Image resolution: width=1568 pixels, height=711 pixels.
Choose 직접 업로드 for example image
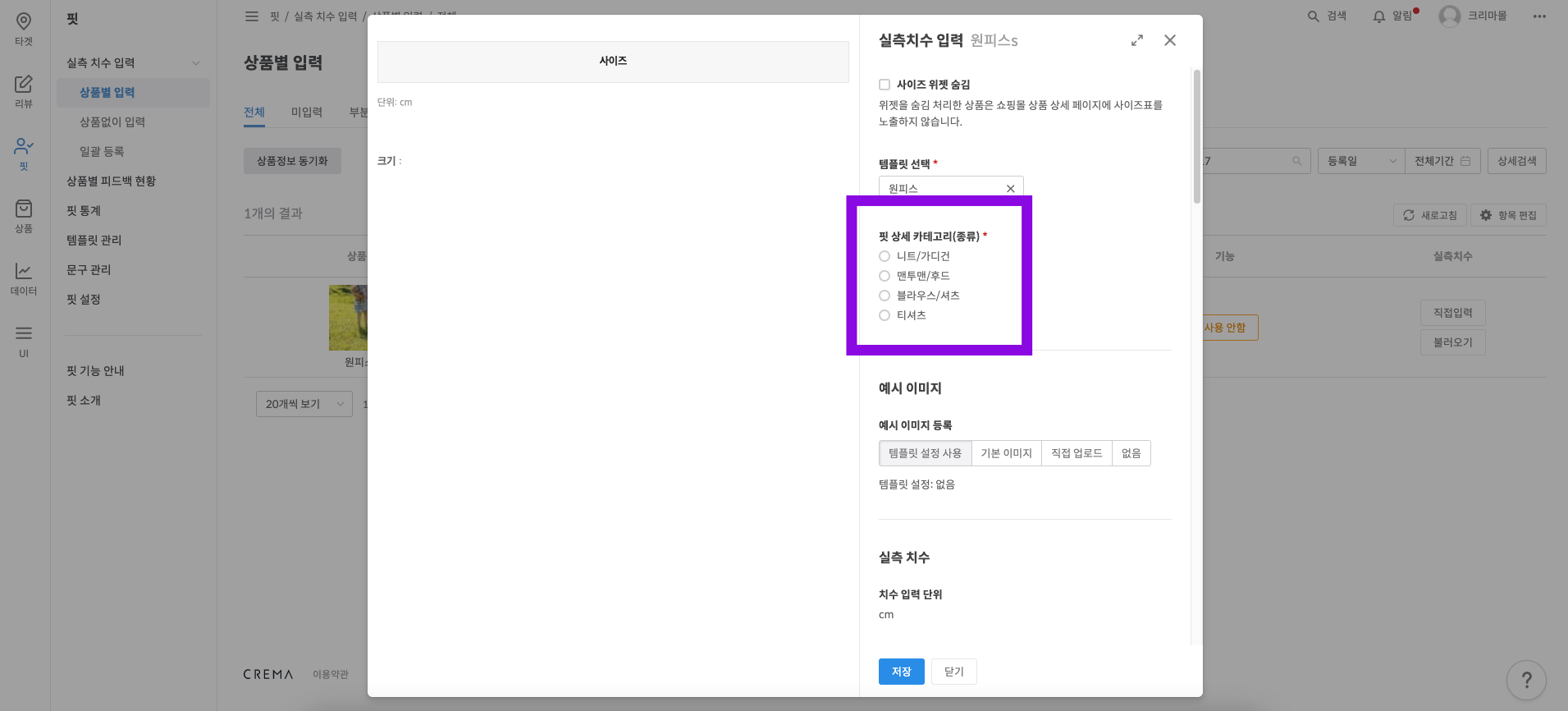[x=1077, y=453]
